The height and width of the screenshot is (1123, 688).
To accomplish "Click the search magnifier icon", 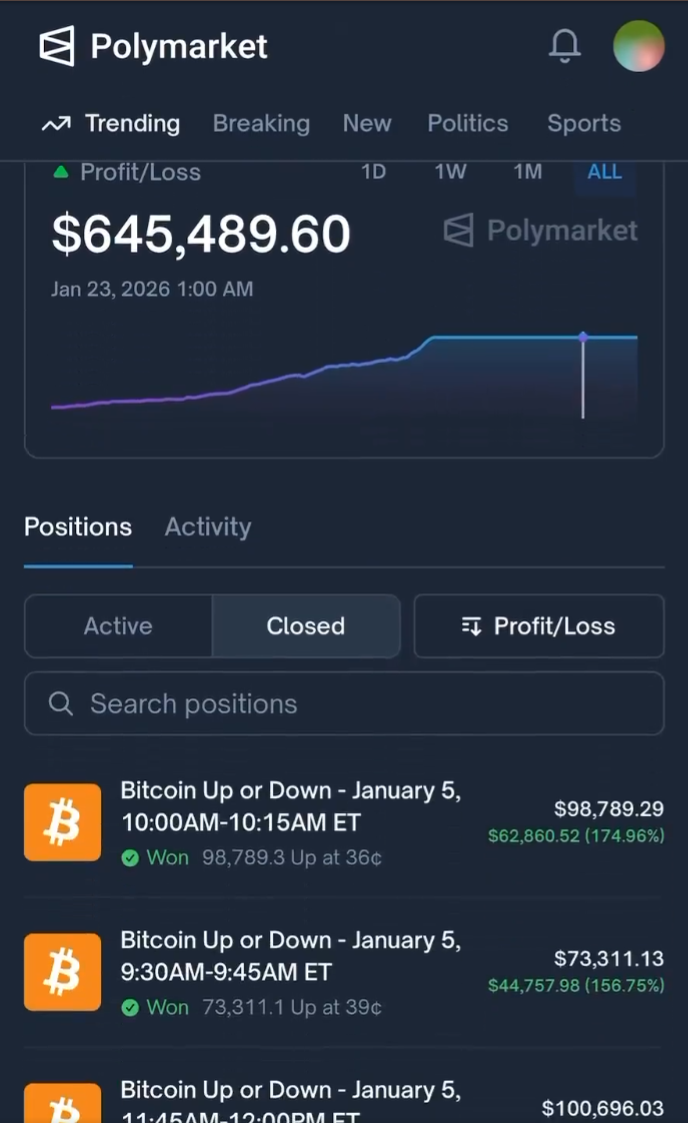I will tap(61, 704).
